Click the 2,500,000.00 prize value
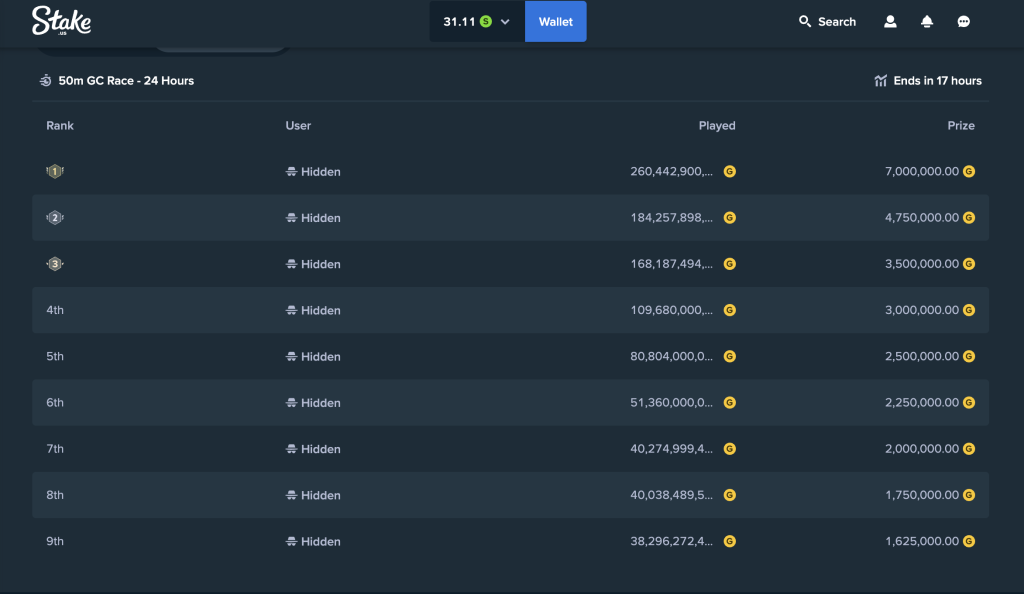The image size is (1024, 594). click(921, 356)
